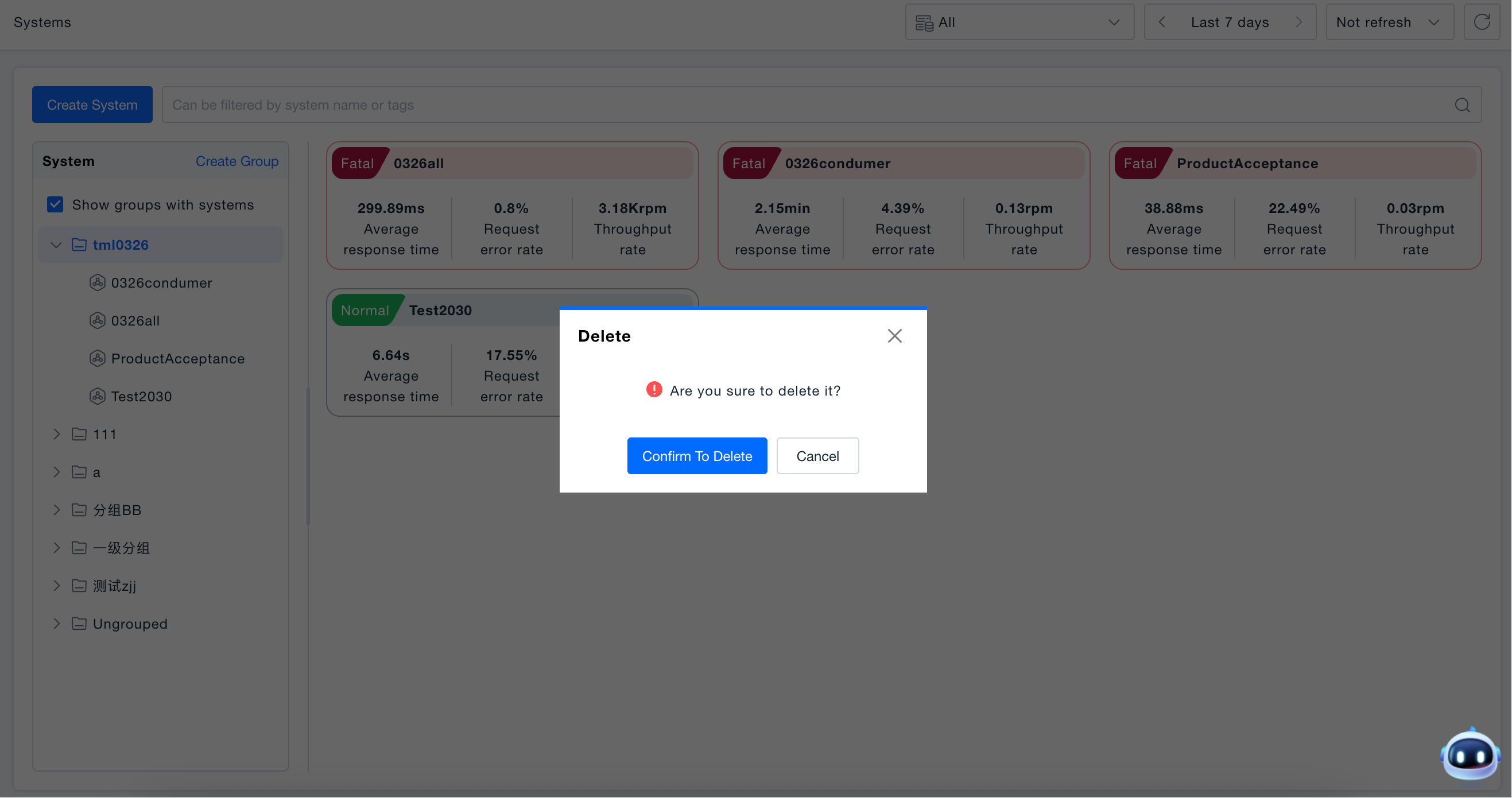Expand the 测试zjj group

pyautogui.click(x=56, y=586)
